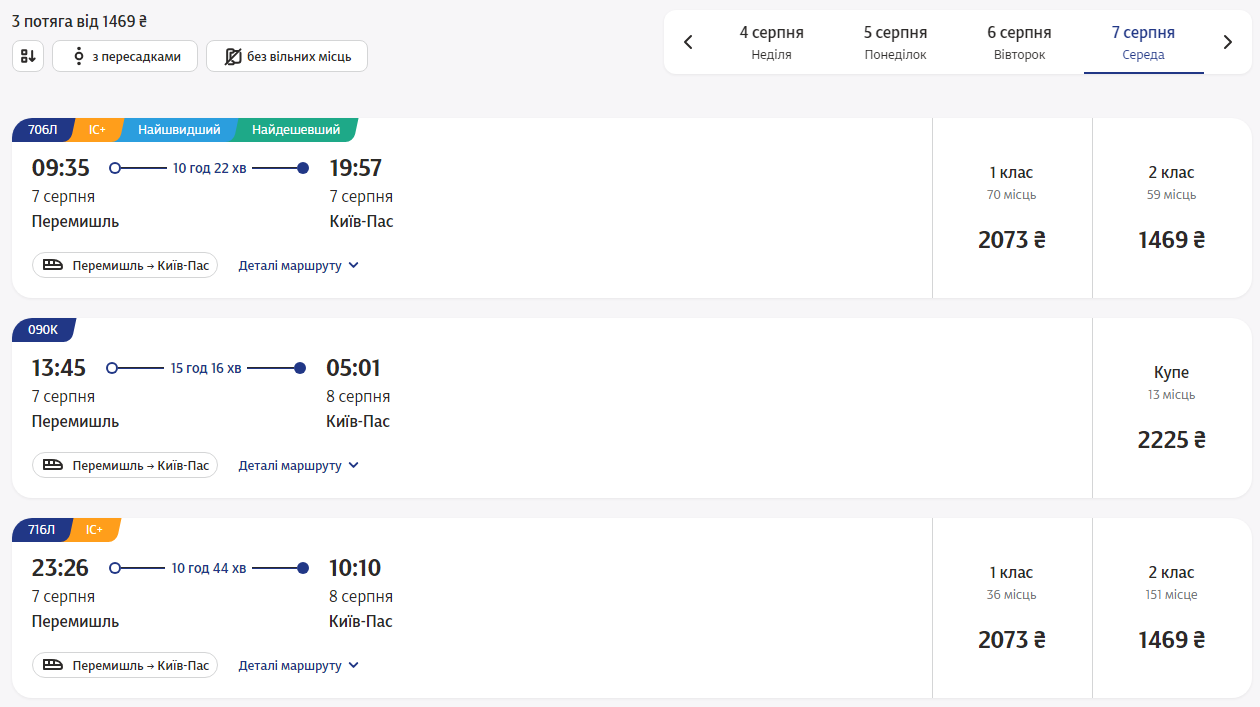Select Купе for 2225 ₴ on train 090К

point(1171,408)
